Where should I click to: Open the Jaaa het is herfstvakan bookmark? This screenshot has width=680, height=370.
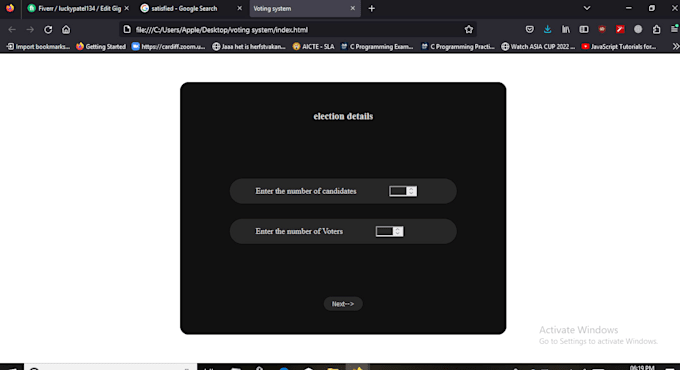tap(248, 46)
